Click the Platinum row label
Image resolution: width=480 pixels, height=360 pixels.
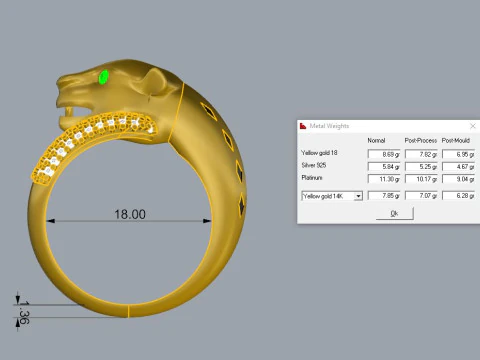click(312, 178)
